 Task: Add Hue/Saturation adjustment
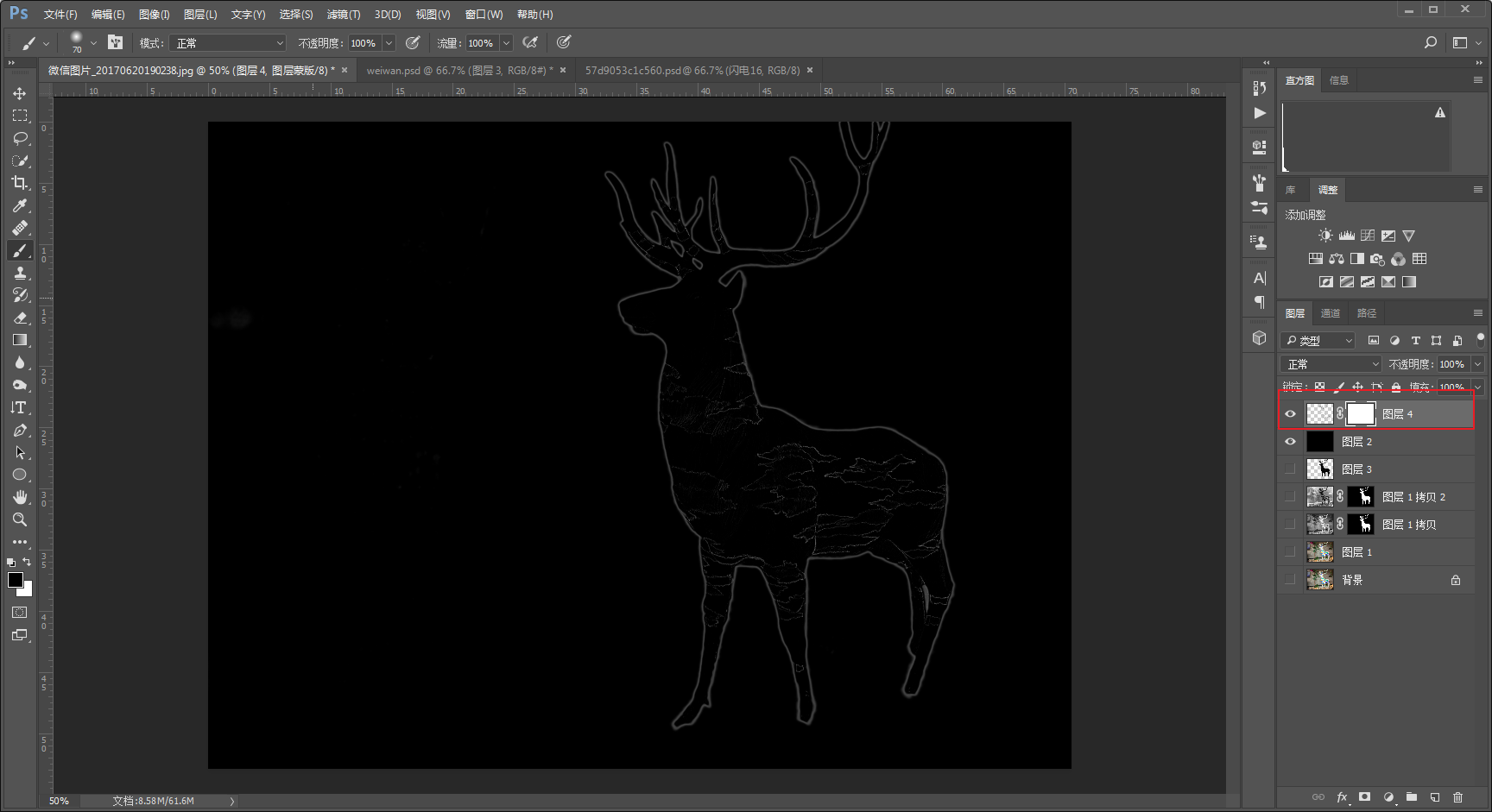pyautogui.click(x=1315, y=259)
